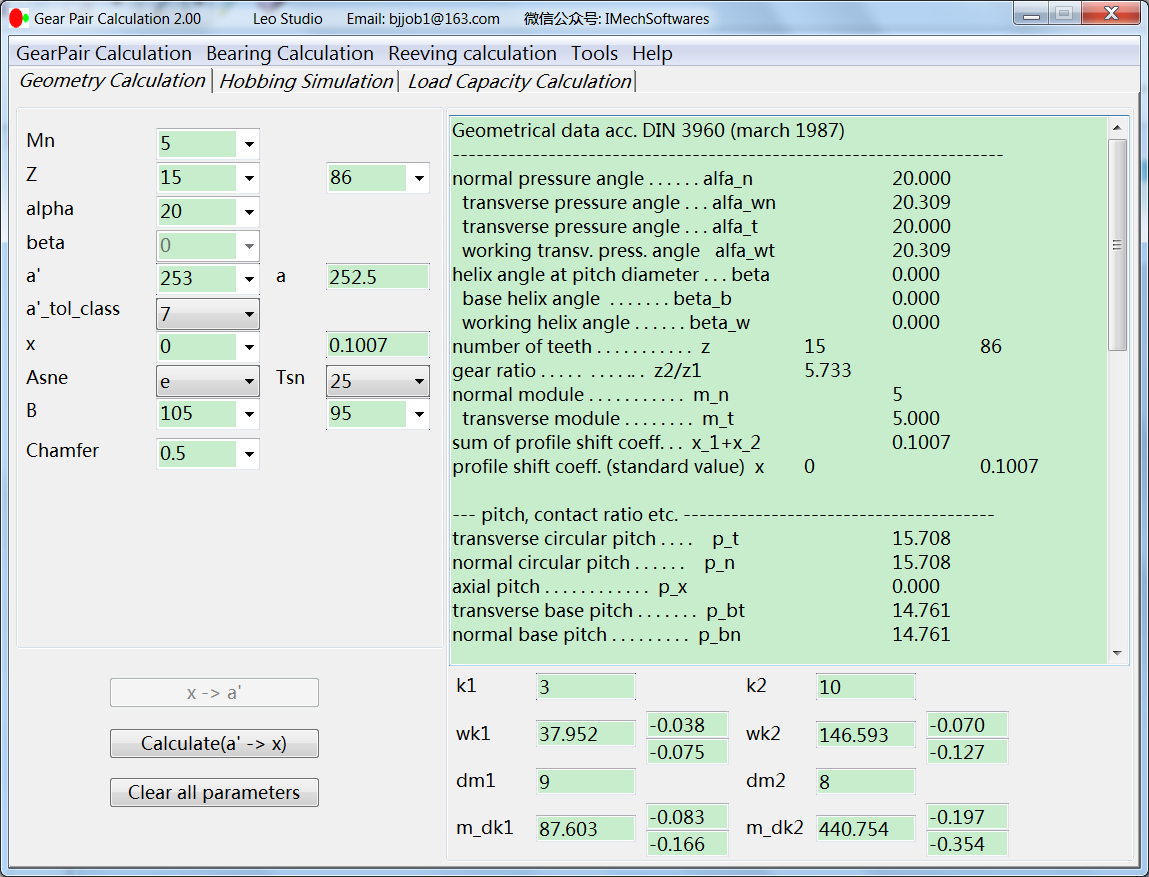The image size is (1149, 877).
Task: Expand the B face width dropdown showing 105
Action: (x=249, y=414)
